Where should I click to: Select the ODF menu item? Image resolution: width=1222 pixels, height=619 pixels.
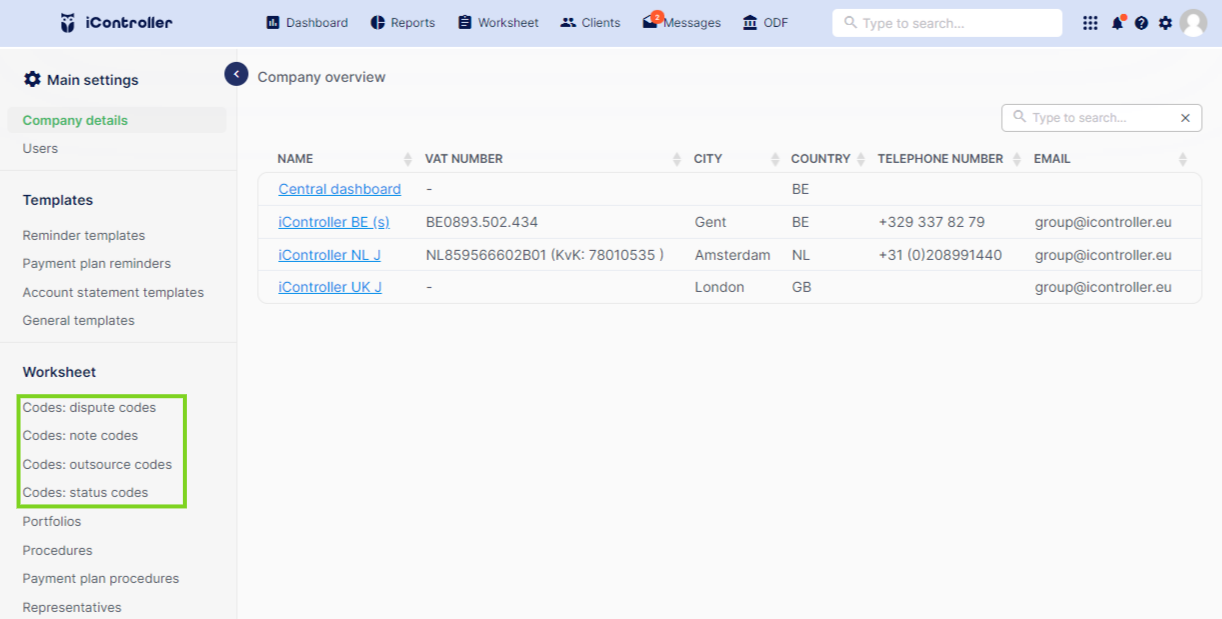point(765,23)
